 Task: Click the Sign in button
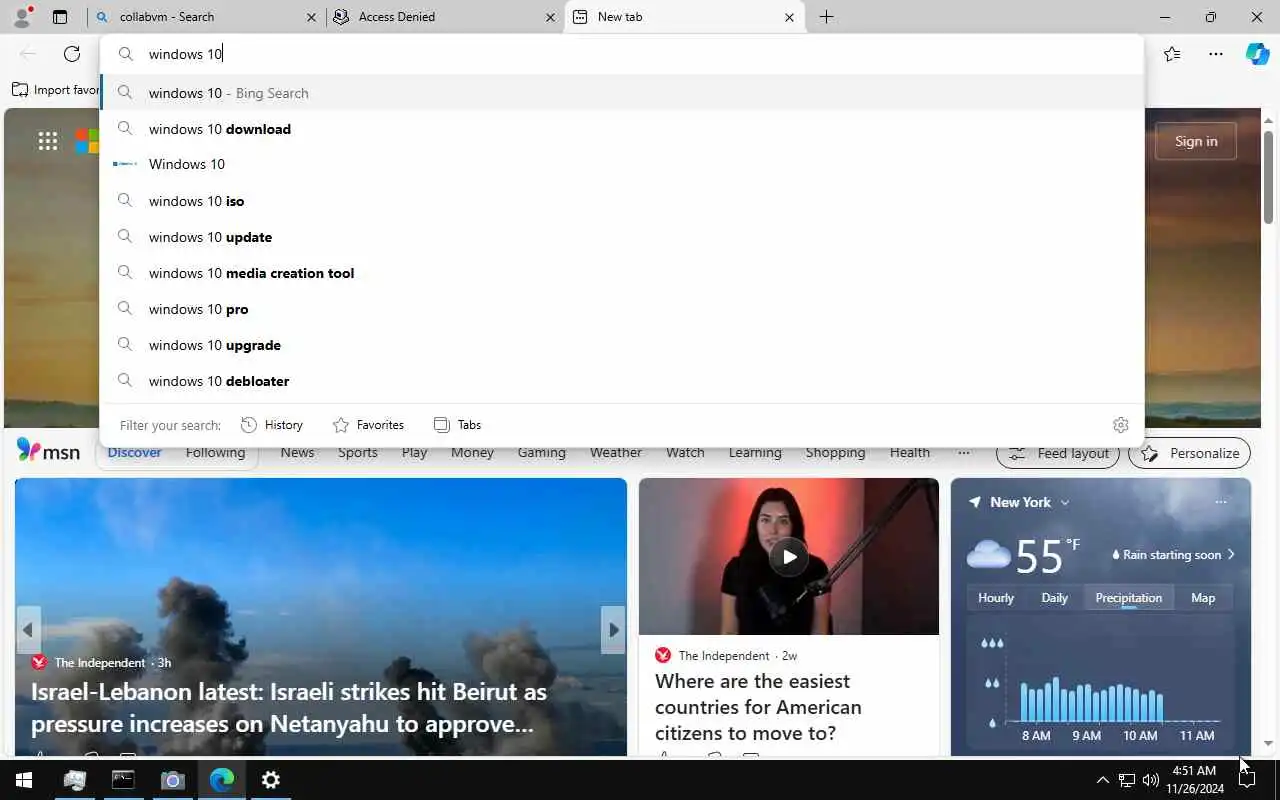pos(1196,141)
